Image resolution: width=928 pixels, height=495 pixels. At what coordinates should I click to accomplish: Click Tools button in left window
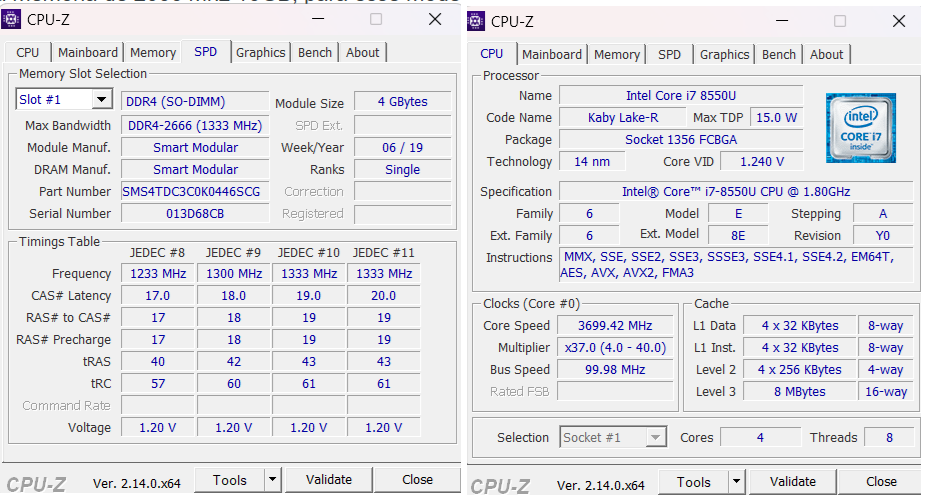click(x=230, y=480)
